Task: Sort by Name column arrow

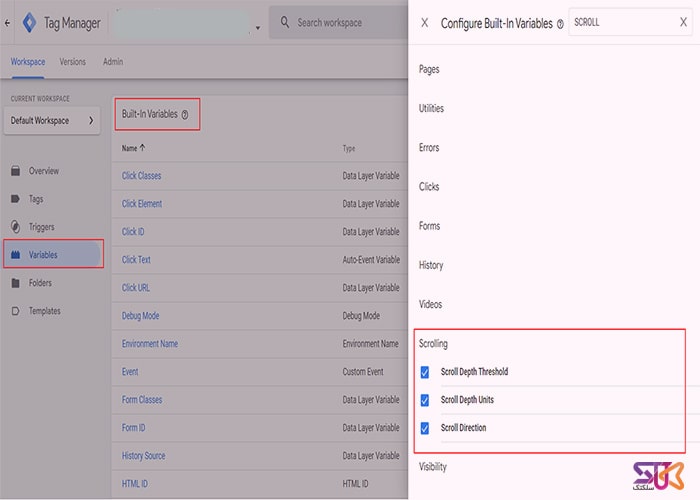Action: point(142,147)
